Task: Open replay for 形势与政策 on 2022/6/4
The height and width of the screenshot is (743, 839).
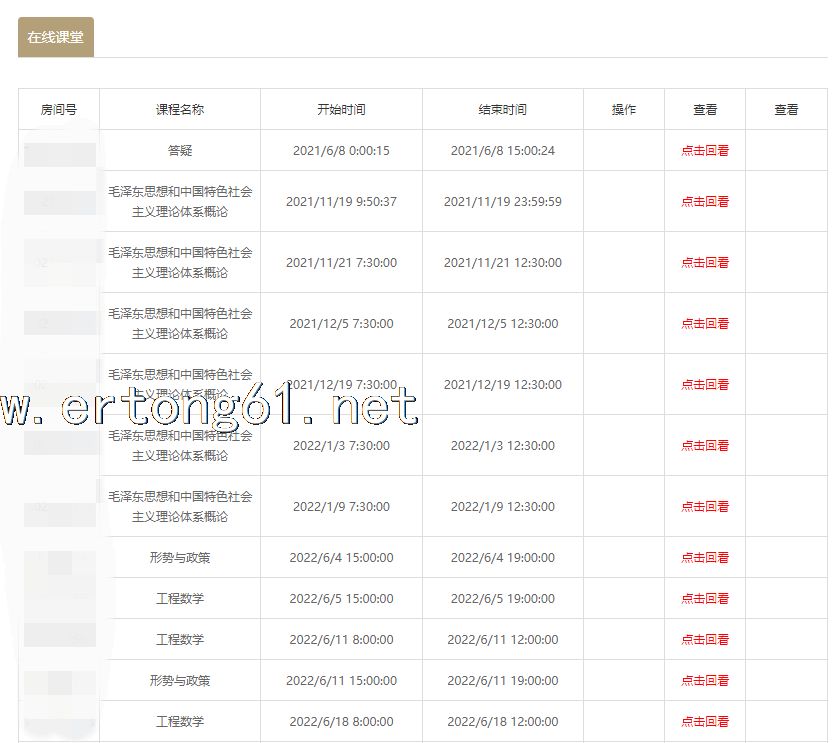Action: [705, 558]
